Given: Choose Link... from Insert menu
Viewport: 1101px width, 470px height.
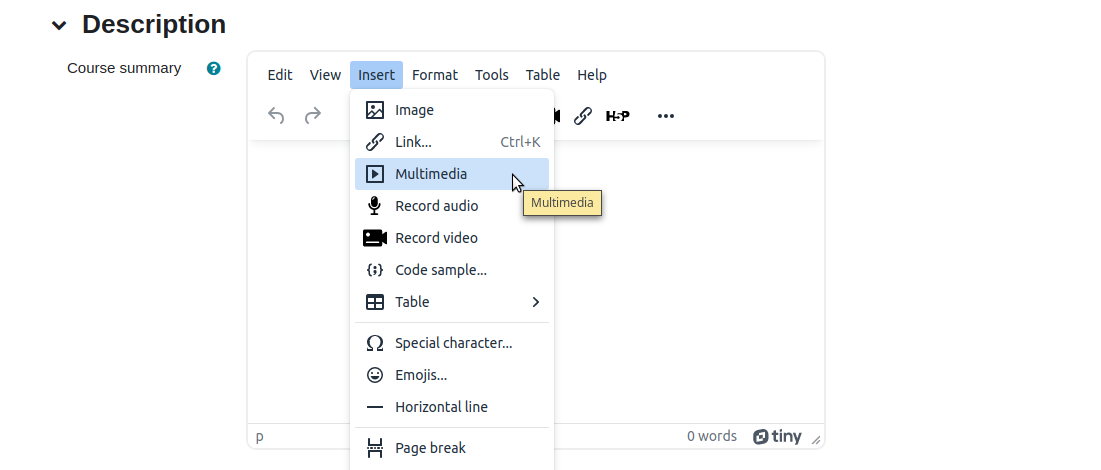Looking at the screenshot, I should pyautogui.click(x=451, y=142).
